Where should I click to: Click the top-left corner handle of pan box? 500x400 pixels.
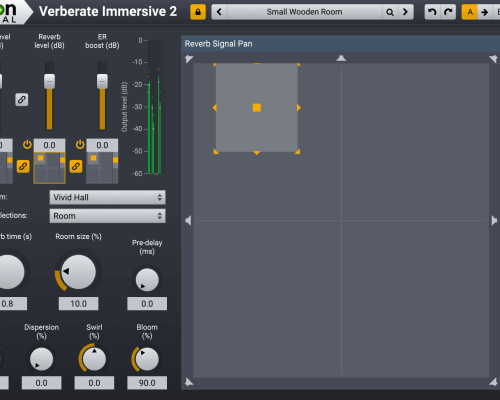click(215, 65)
